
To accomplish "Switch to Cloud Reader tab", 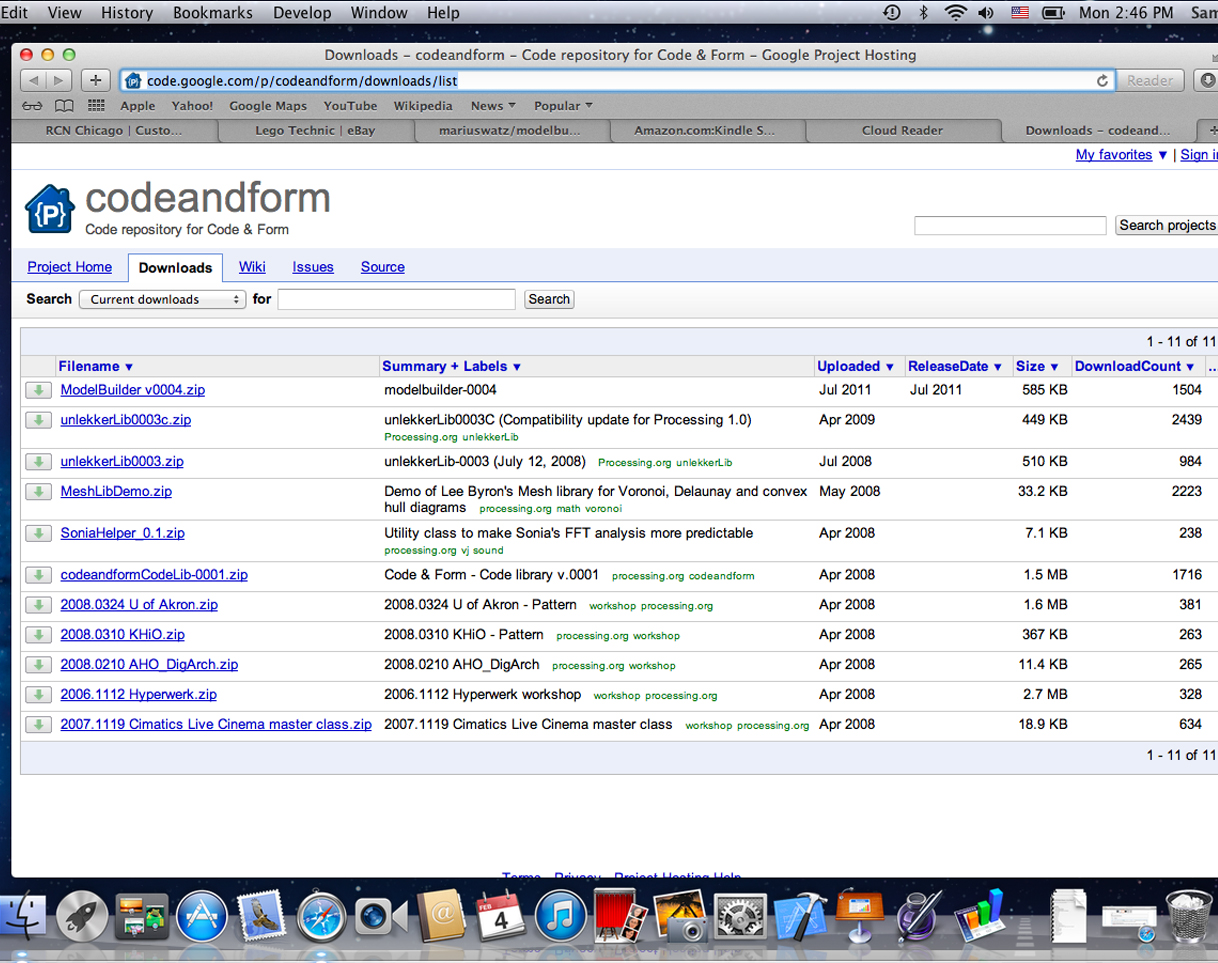I will pyautogui.click(x=902, y=131).
